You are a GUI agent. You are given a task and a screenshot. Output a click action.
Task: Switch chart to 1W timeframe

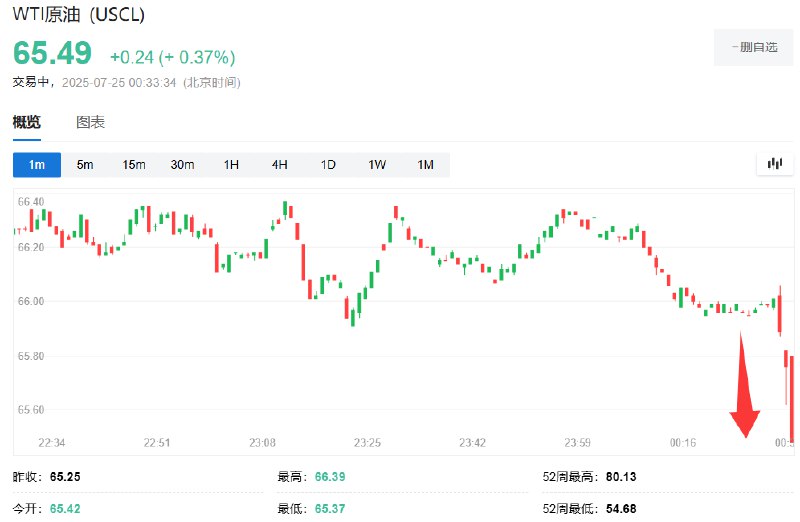[x=377, y=165]
